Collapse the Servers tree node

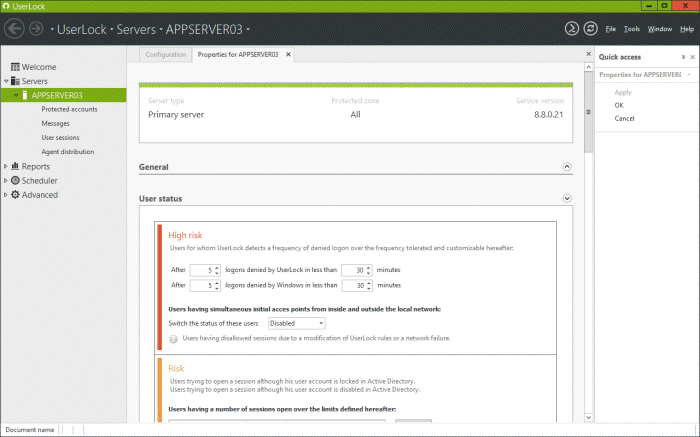[x=6, y=81]
